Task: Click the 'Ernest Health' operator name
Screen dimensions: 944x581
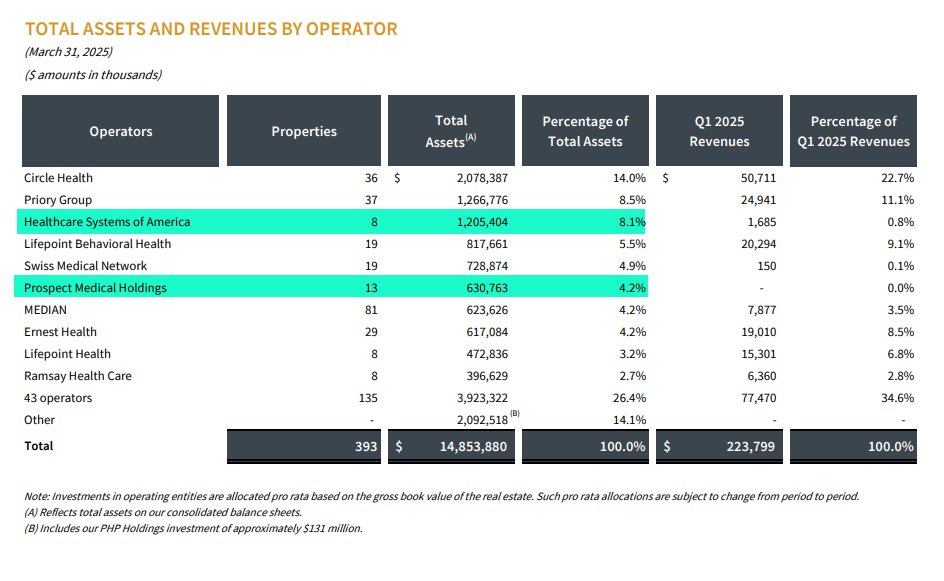Action: point(60,332)
